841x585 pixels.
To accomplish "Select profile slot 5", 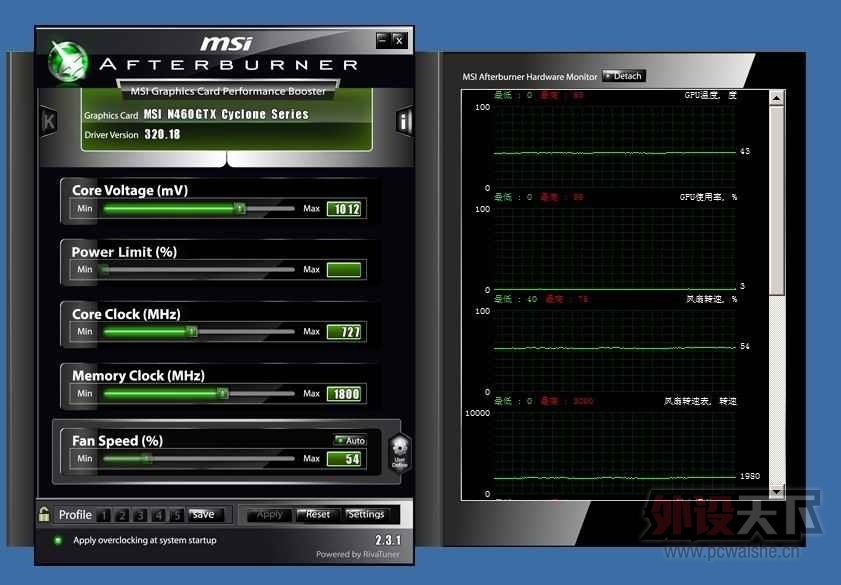I will pos(176,515).
